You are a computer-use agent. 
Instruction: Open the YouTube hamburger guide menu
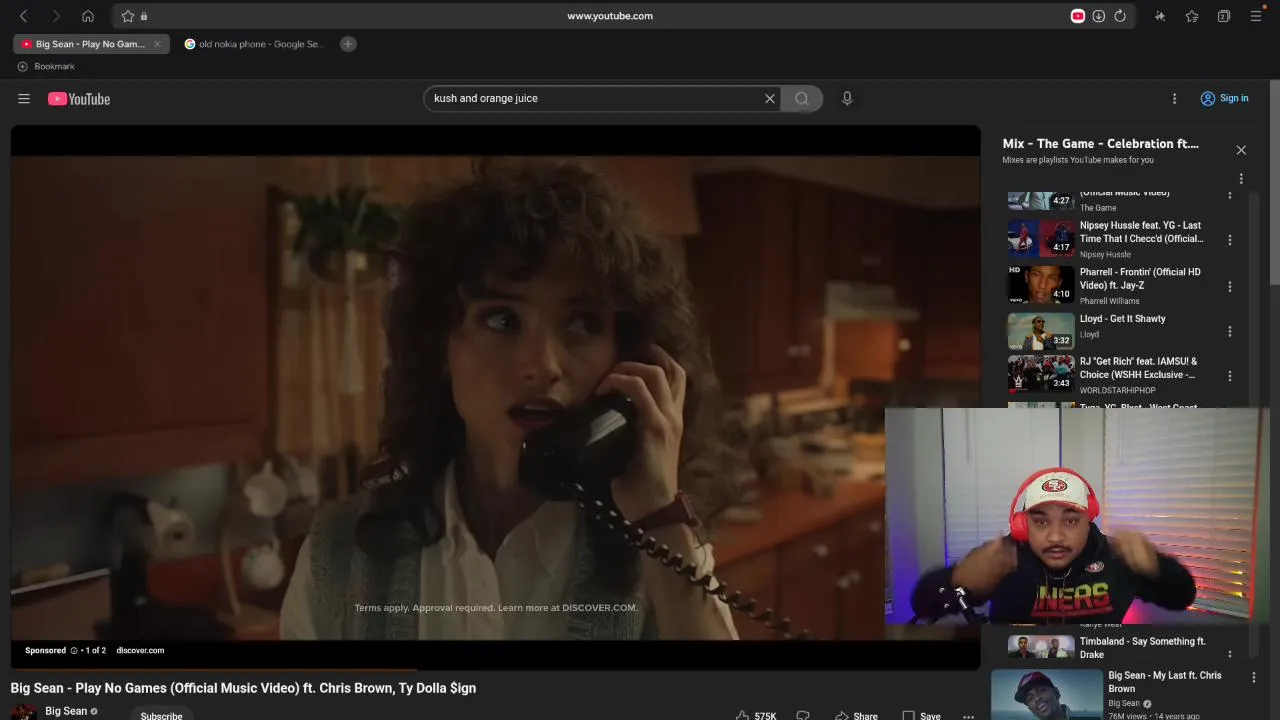[x=24, y=99]
